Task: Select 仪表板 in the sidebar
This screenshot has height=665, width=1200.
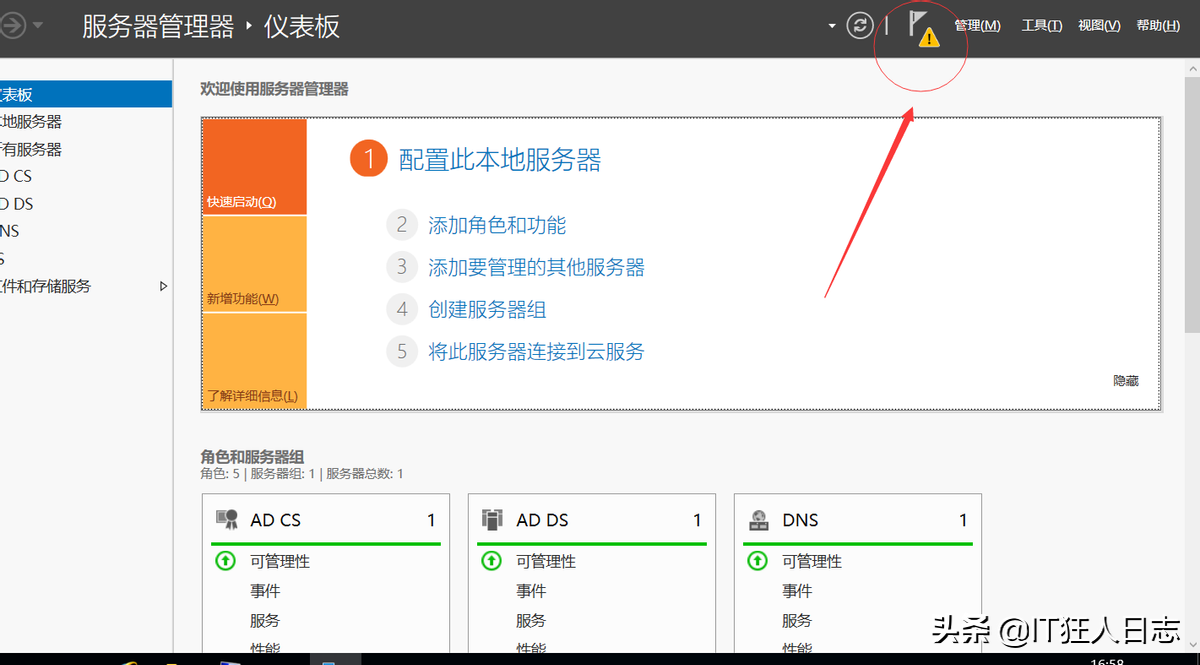Action: pos(86,95)
